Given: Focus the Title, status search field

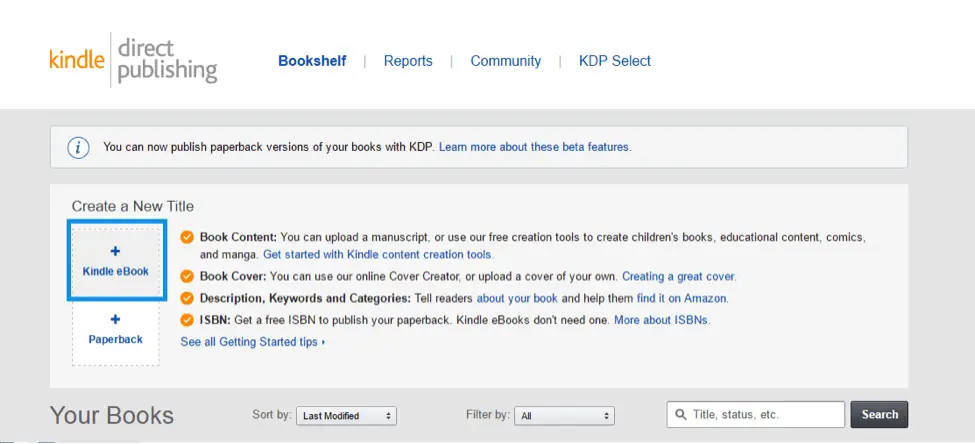Looking at the screenshot, I should click(756, 414).
